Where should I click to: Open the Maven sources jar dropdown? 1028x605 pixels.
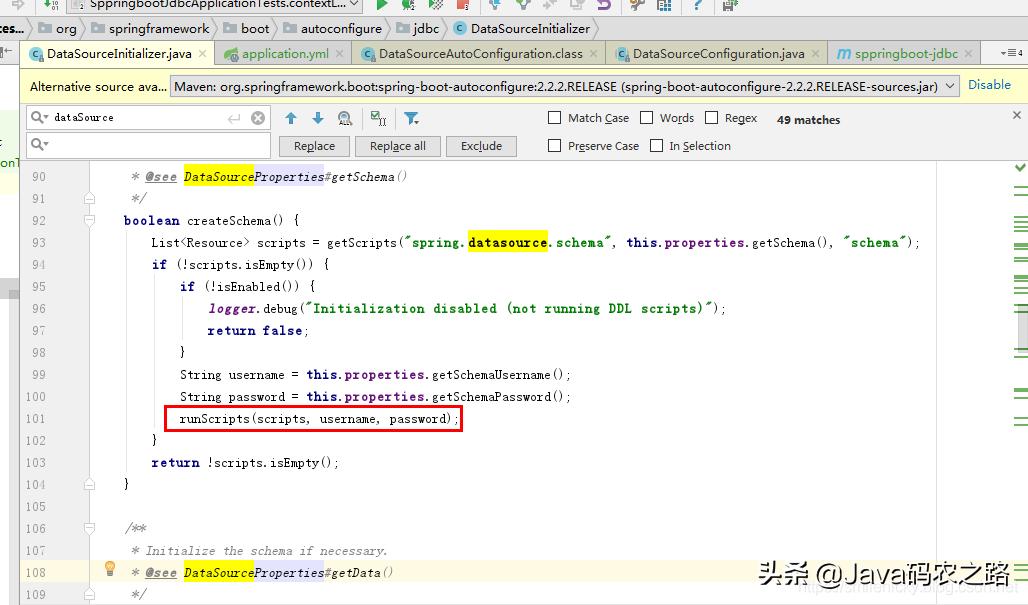949,86
